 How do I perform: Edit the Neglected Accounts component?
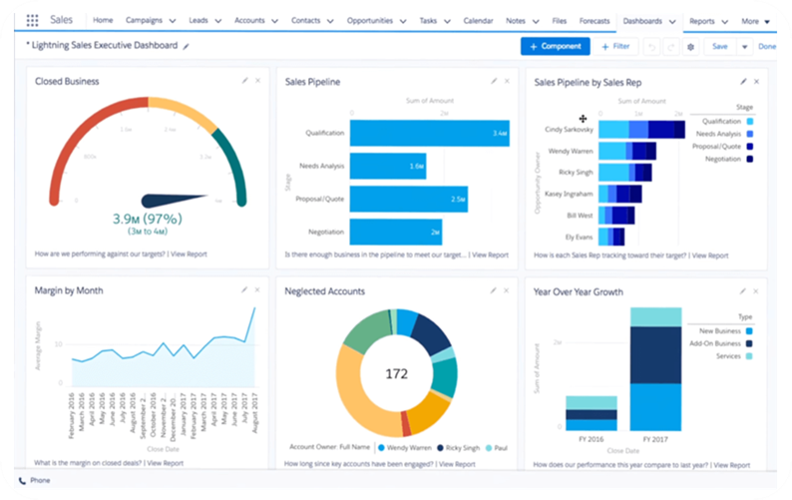pos(493,290)
